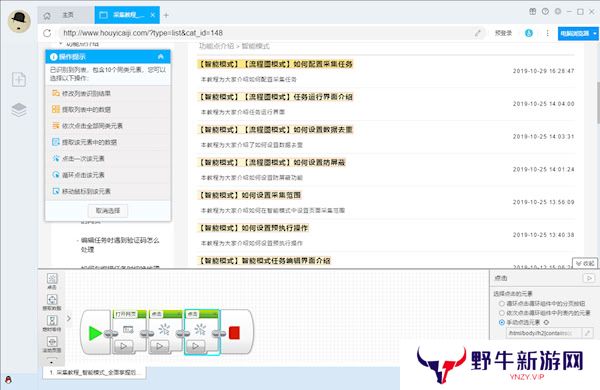Screen dimensions: 600x390
Task: Open the help question-mark icon
Action: 545,11
